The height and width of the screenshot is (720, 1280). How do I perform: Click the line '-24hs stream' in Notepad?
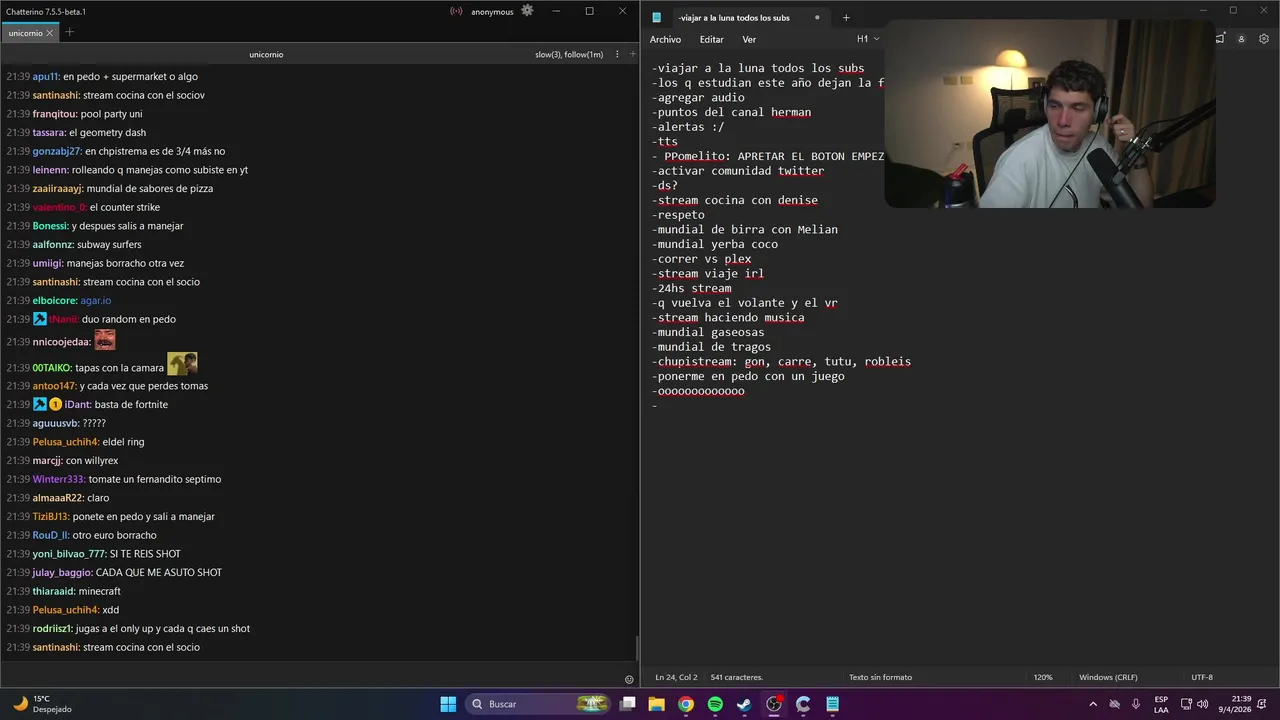[692, 288]
